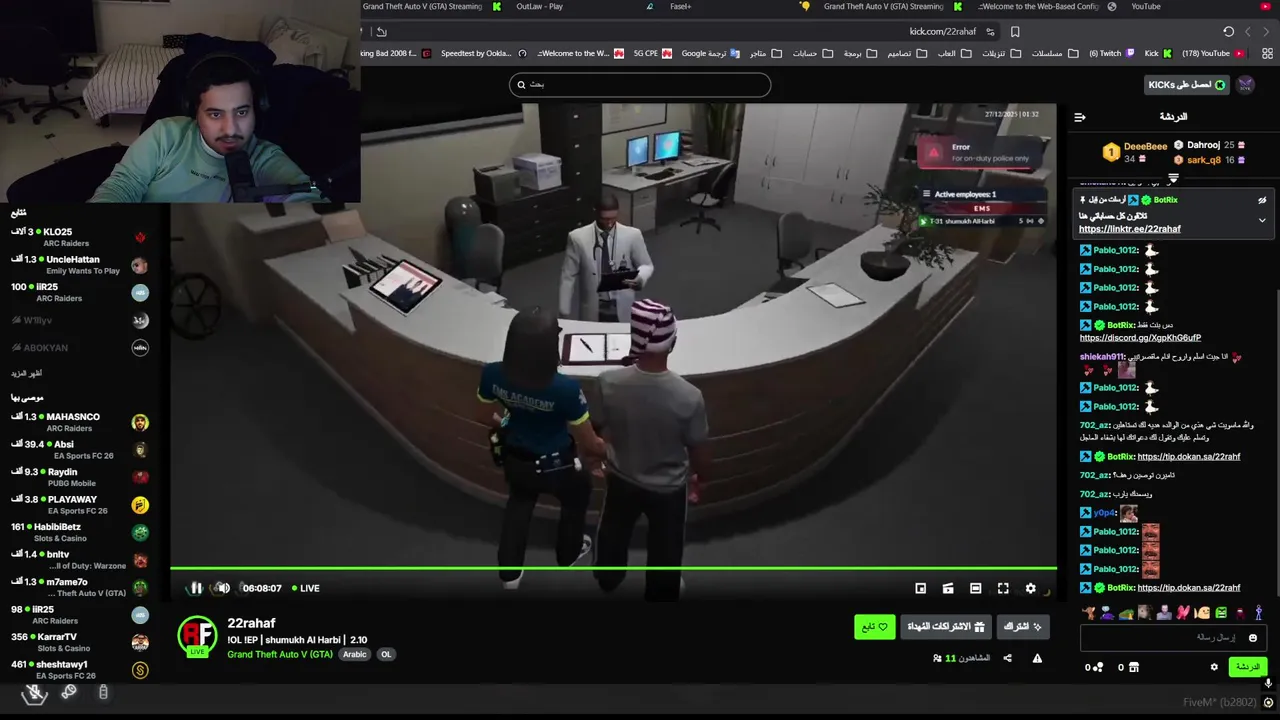Open Dahrooj gifter profile in leaderboard

tap(1203, 145)
